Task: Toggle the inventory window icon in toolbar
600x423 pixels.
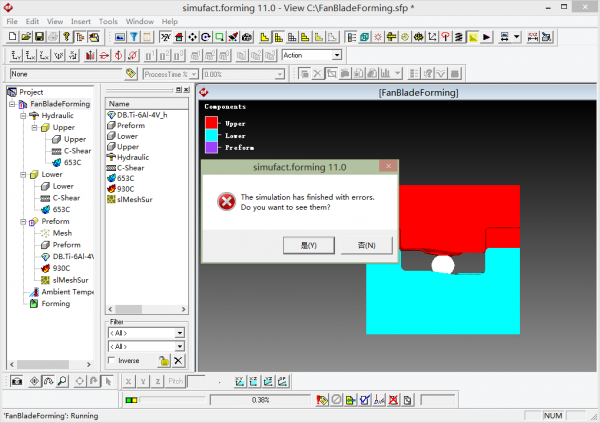Action: tap(94, 37)
